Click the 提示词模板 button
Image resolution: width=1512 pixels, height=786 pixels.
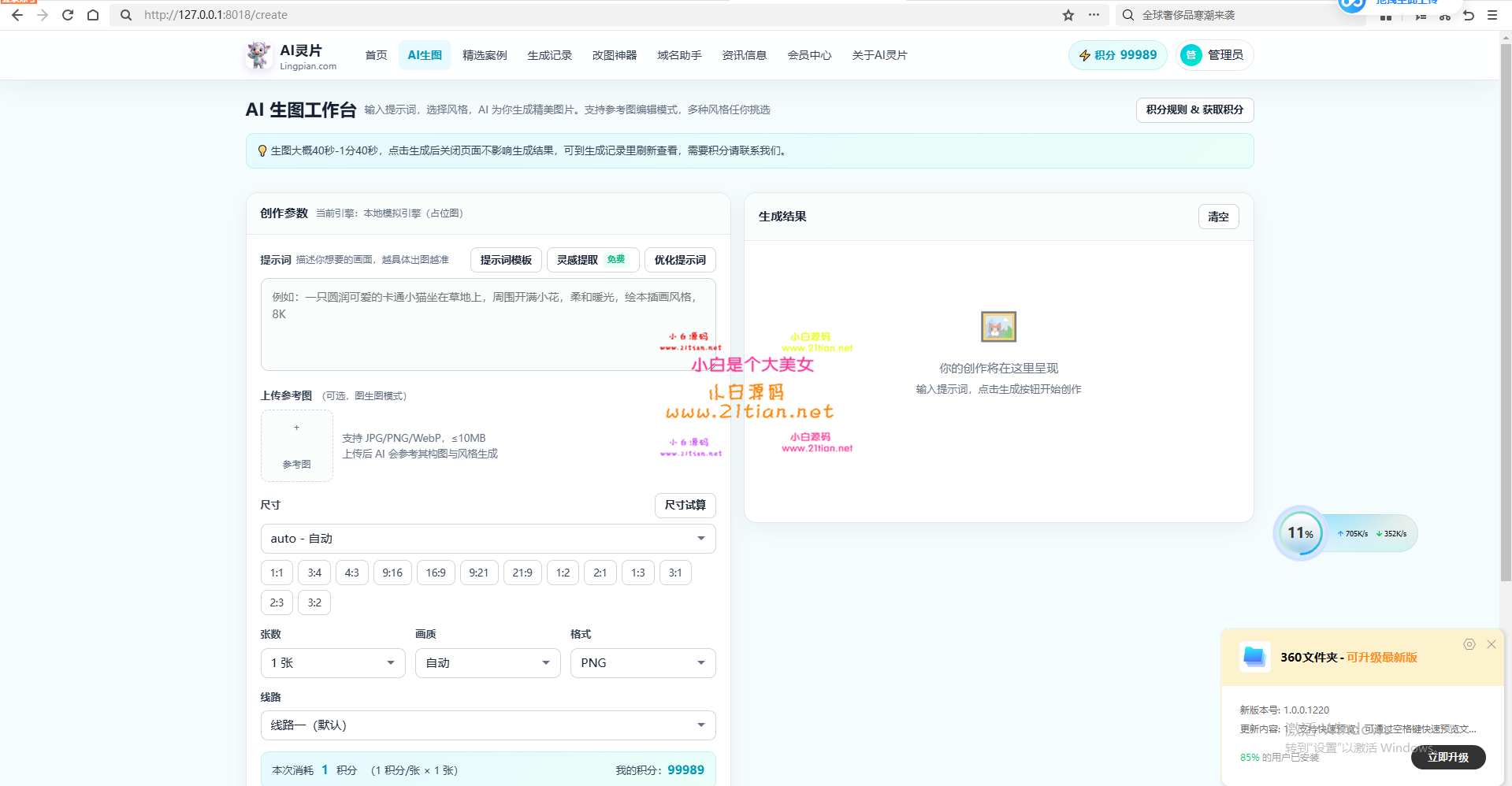point(506,260)
